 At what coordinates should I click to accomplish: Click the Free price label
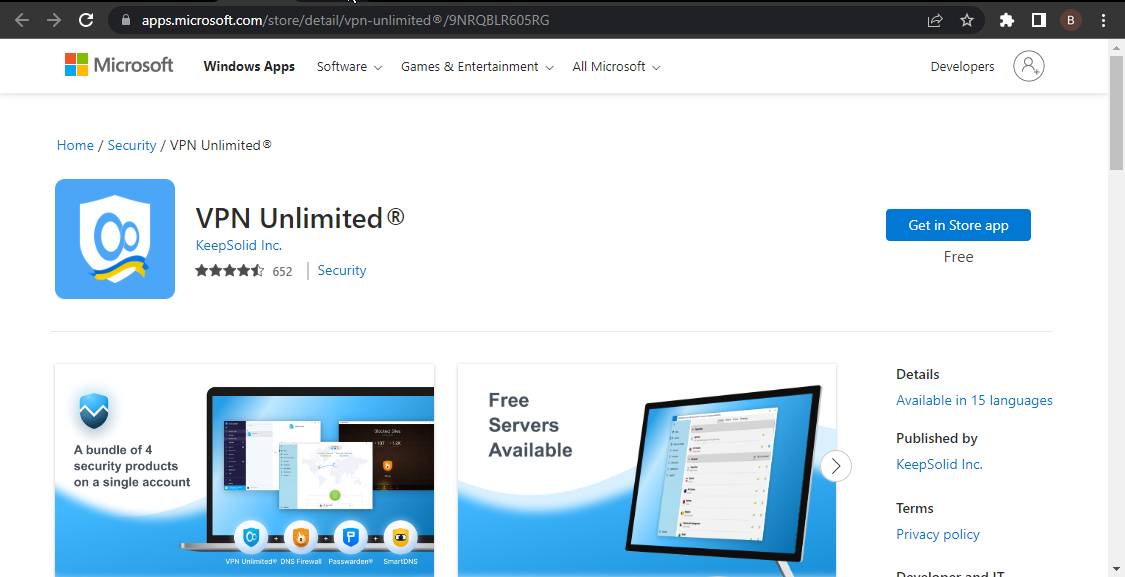click(x=959, y=257)
